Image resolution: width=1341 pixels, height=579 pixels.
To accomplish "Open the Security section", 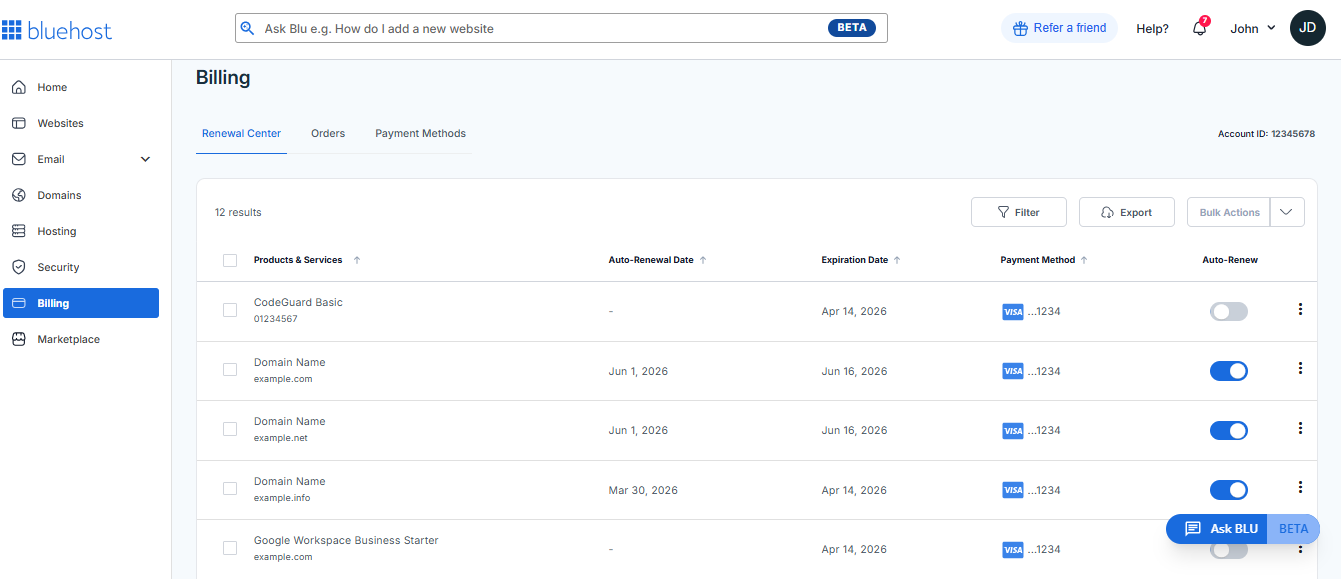I will click(58, 267).
